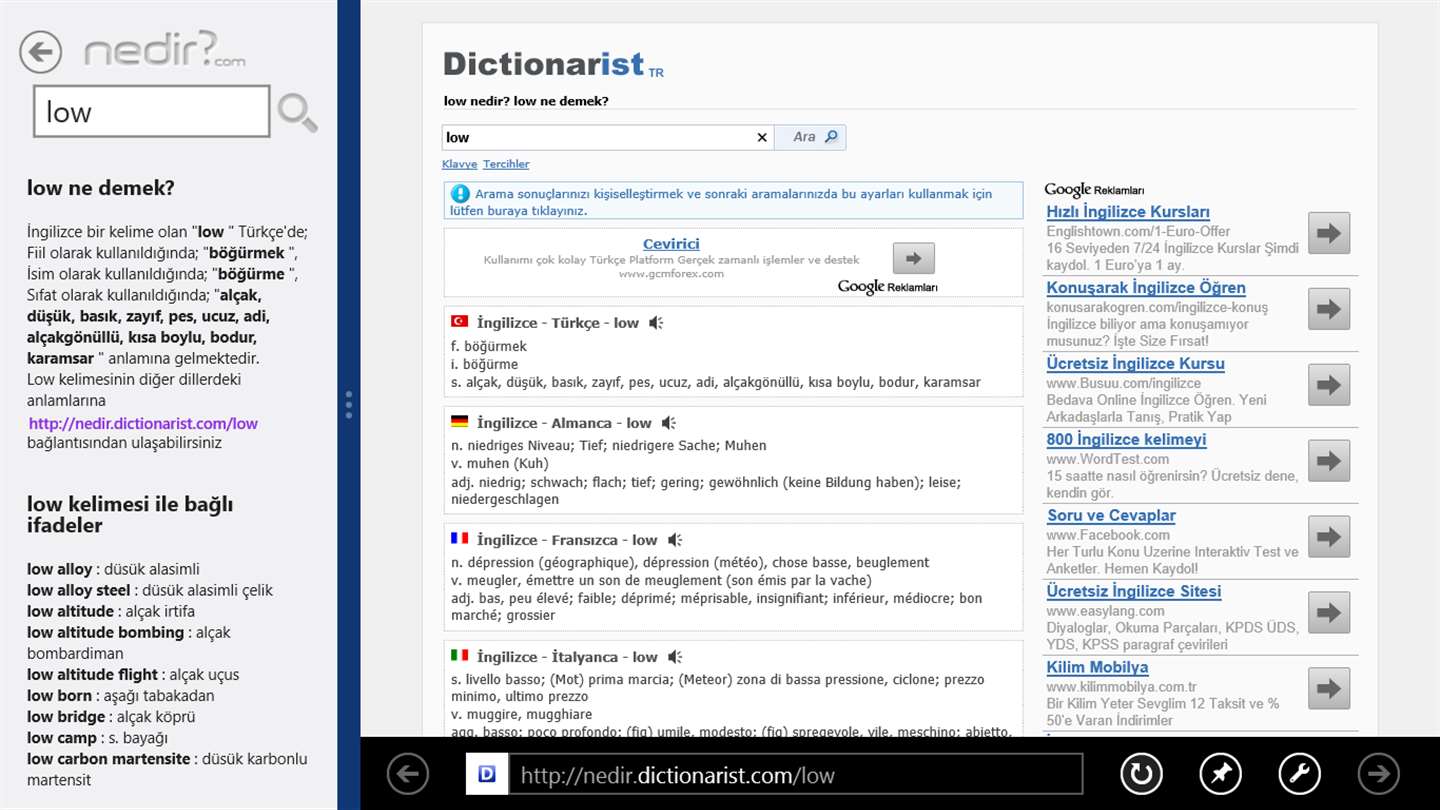The image size is (1440, 810).
Task: Play pronunciation for İngilizce - Fransızca entry
Action: pos(675,540)
